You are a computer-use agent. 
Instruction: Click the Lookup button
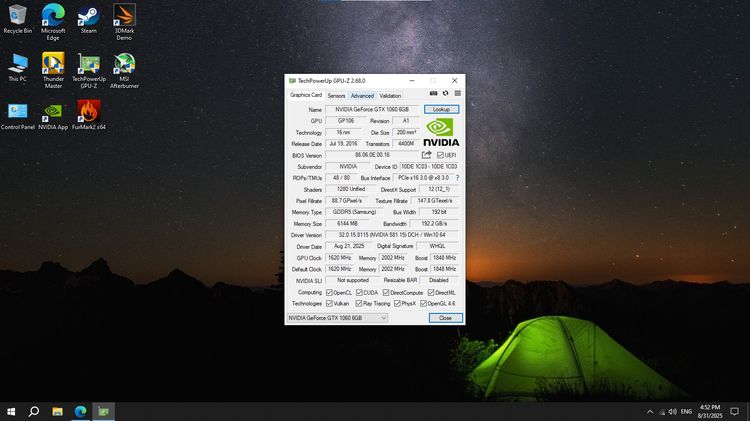(443, 109)
